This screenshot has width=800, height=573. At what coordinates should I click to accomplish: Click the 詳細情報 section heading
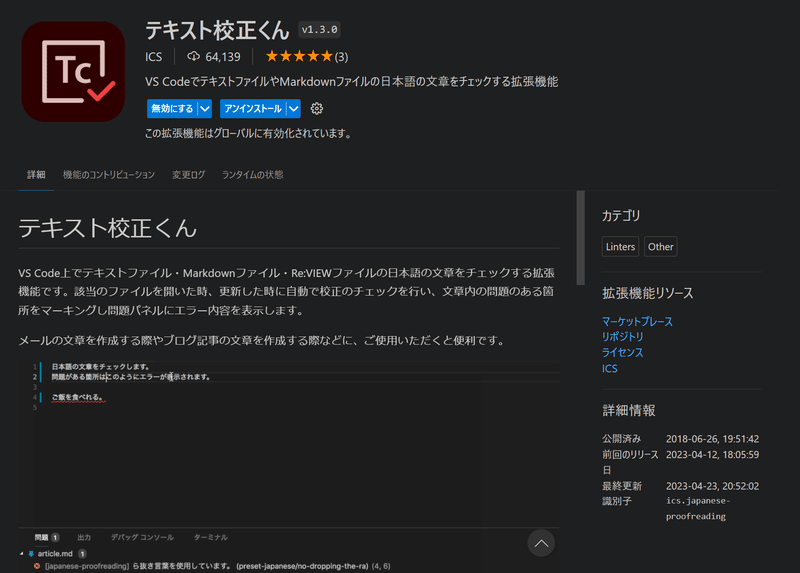pos(629,410)
